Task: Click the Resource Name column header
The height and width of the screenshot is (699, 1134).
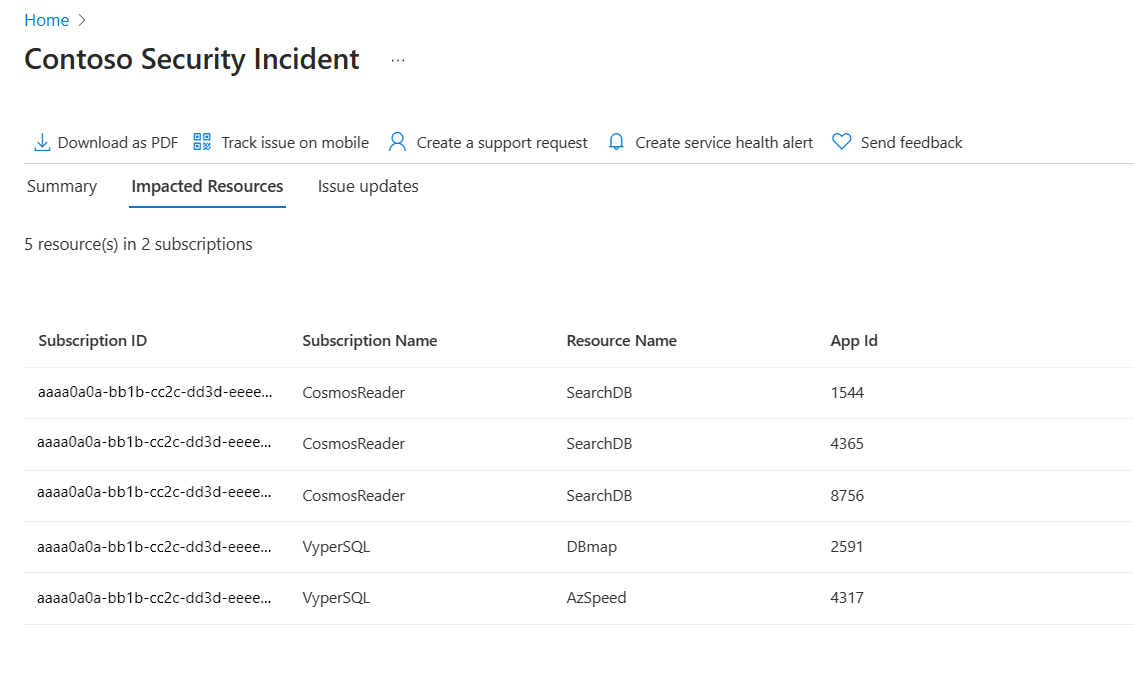Action: coord(621,341)
